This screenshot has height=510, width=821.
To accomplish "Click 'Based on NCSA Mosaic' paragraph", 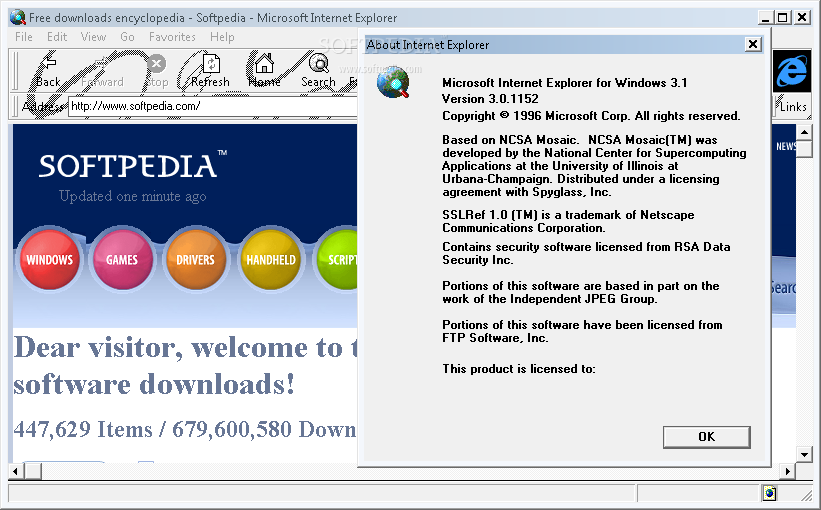I will tap(594, 165).
